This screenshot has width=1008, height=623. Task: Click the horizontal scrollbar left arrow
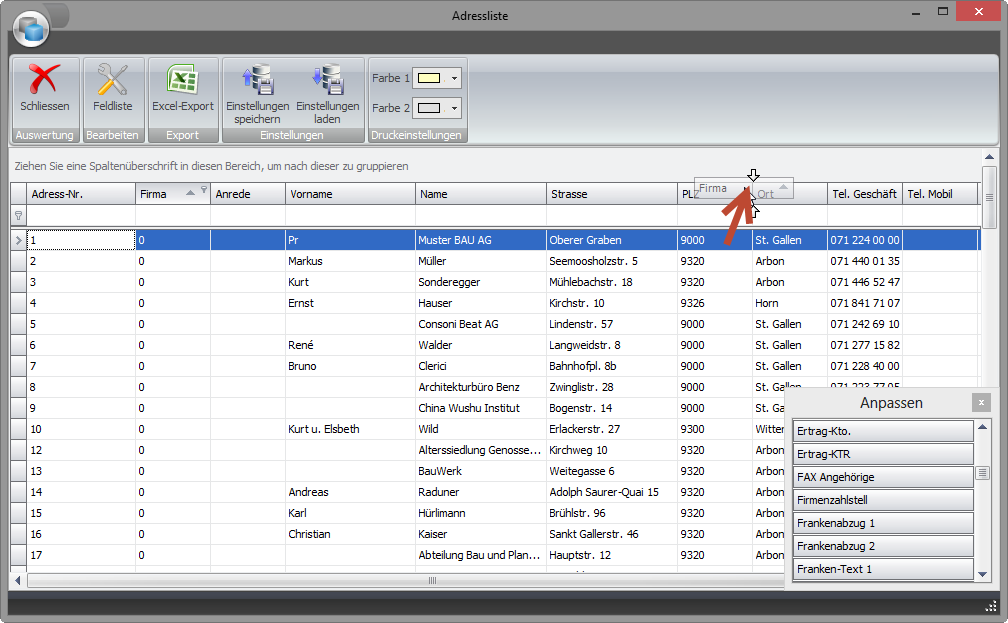click(18, 580)
